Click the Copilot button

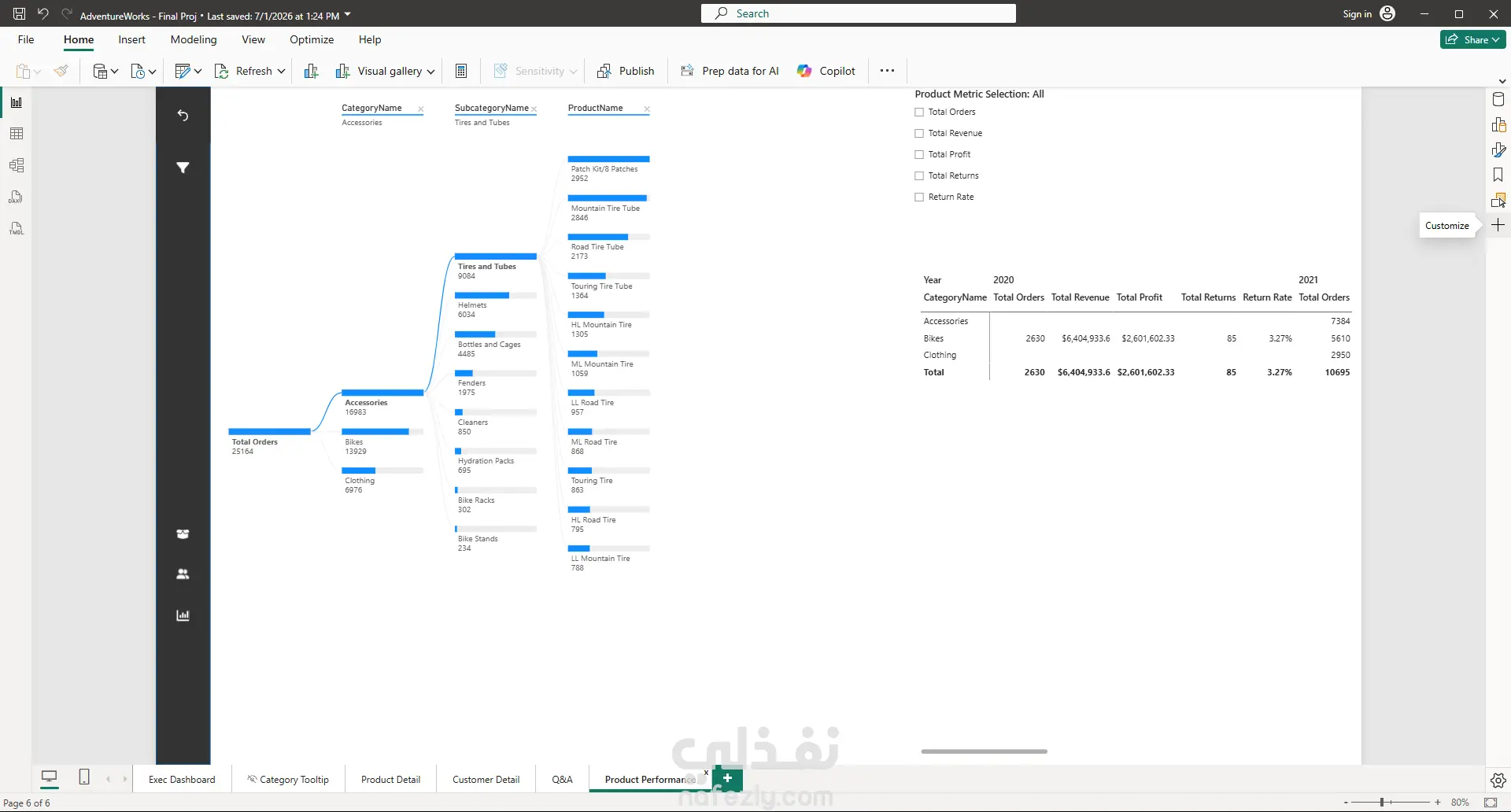826,71
